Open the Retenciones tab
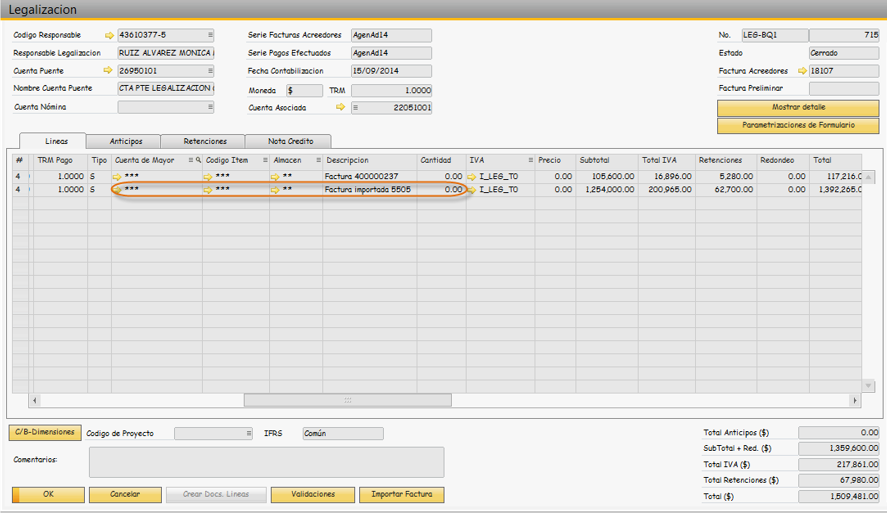Screen dimensions: 887x513 (x=205, y=141)
